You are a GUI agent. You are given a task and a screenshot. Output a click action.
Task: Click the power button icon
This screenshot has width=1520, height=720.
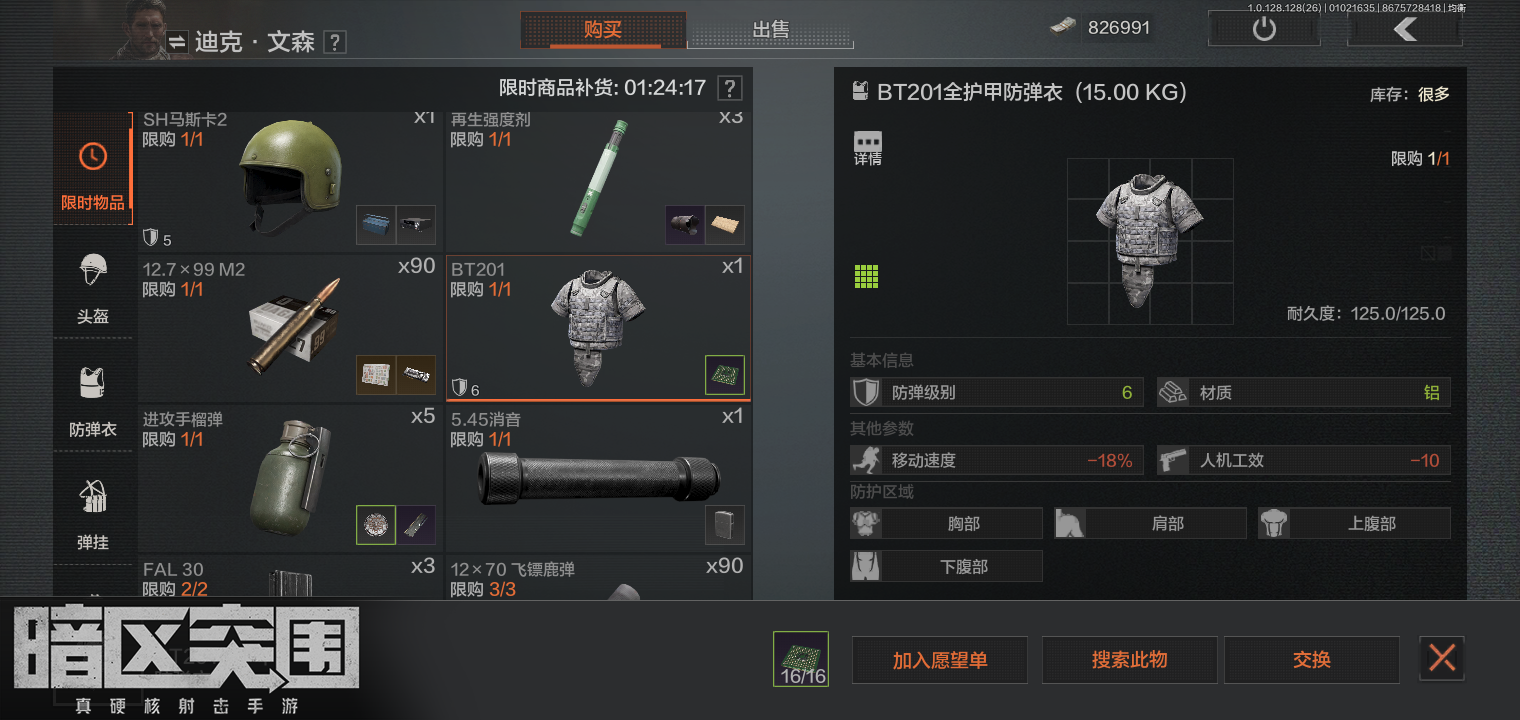[1264, 29]
